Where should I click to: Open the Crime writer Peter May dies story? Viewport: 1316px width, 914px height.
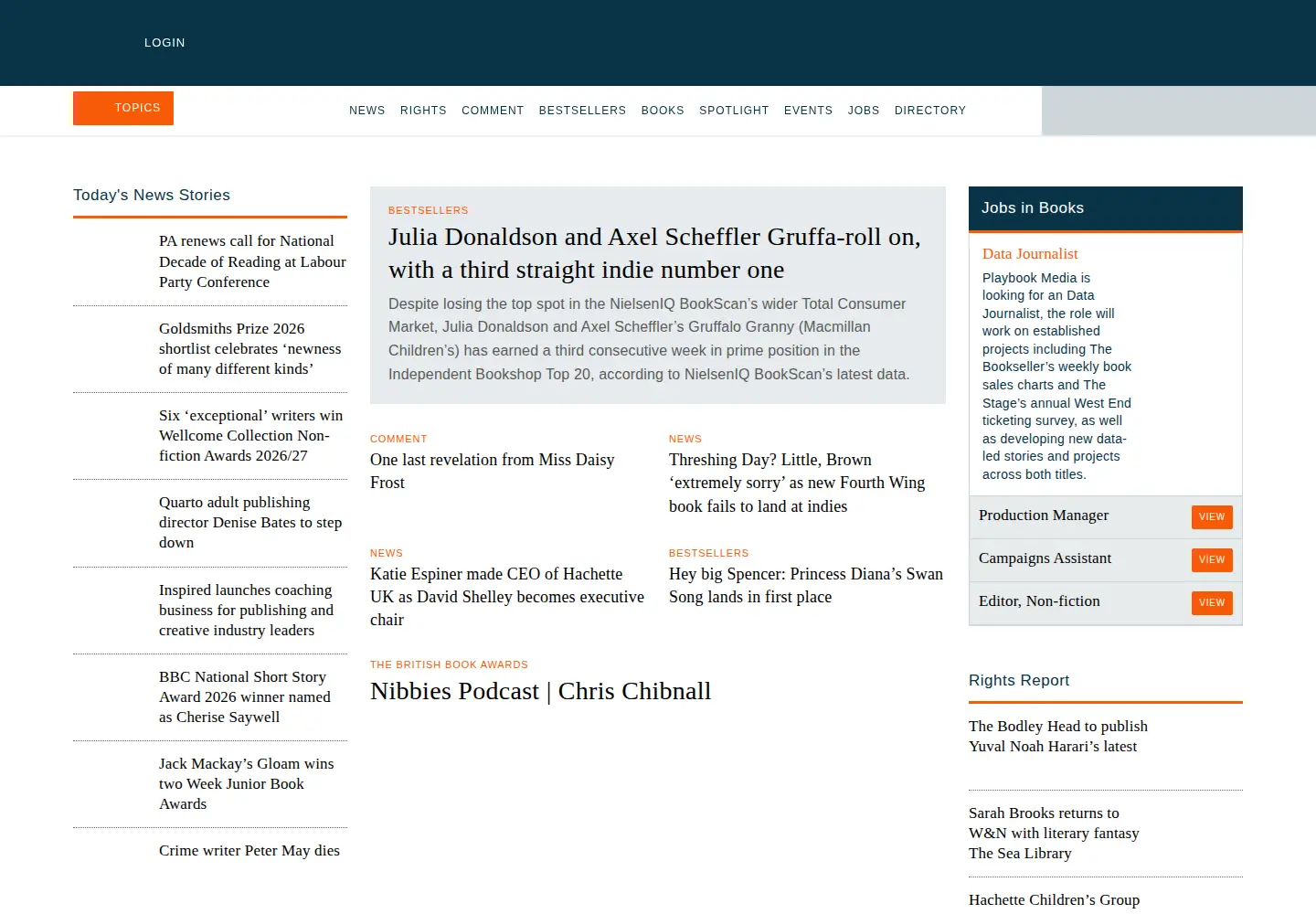tap(249, 850)
